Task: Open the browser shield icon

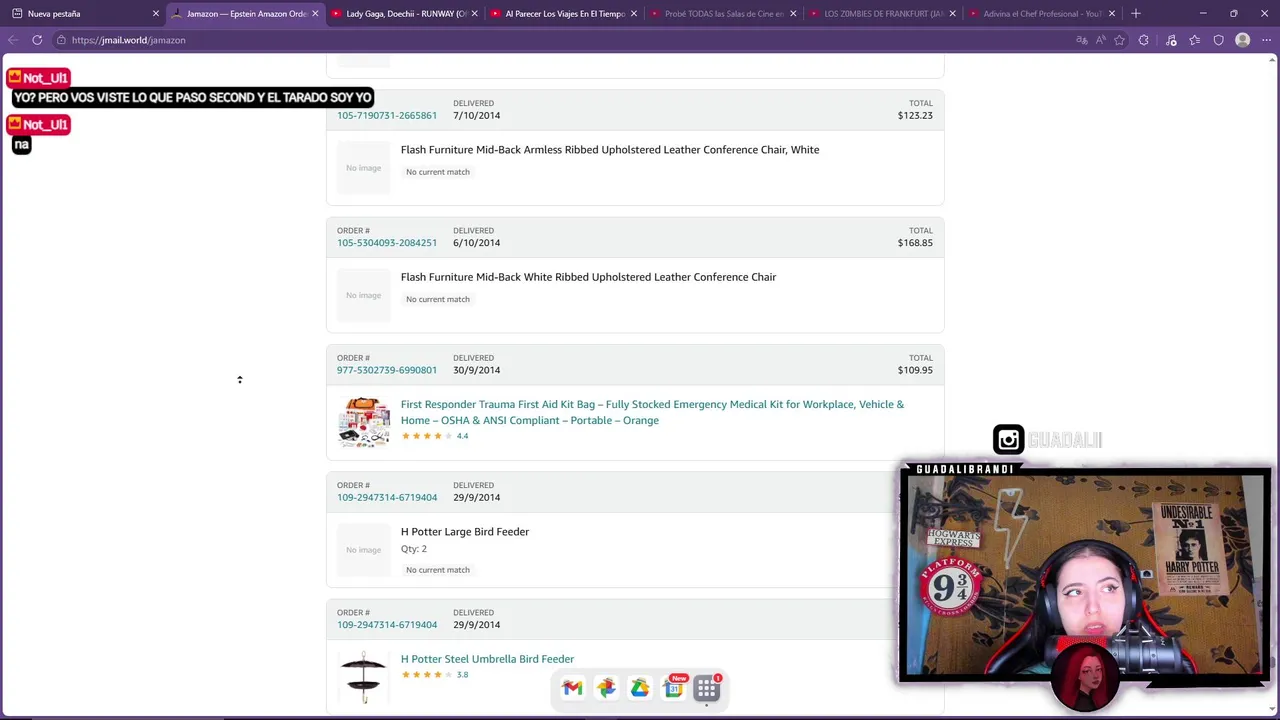Action: [x=1218, y=40]
